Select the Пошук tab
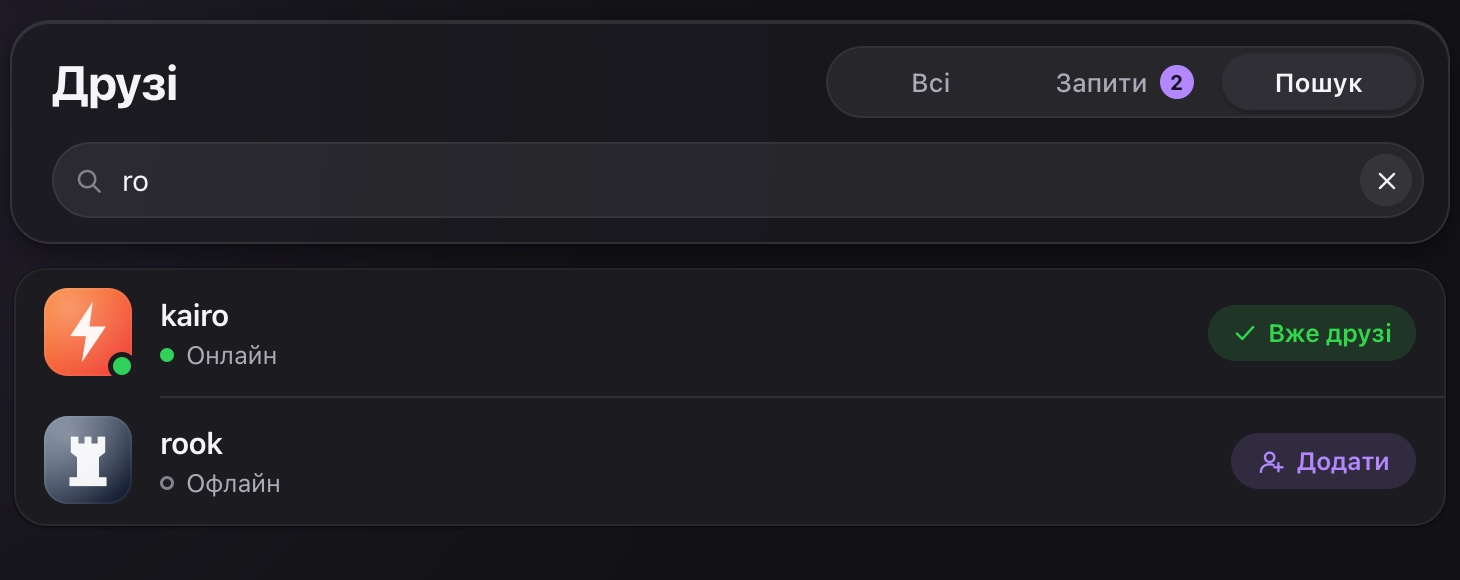Screen dimensions: 1460x580 coord(1319,83)
